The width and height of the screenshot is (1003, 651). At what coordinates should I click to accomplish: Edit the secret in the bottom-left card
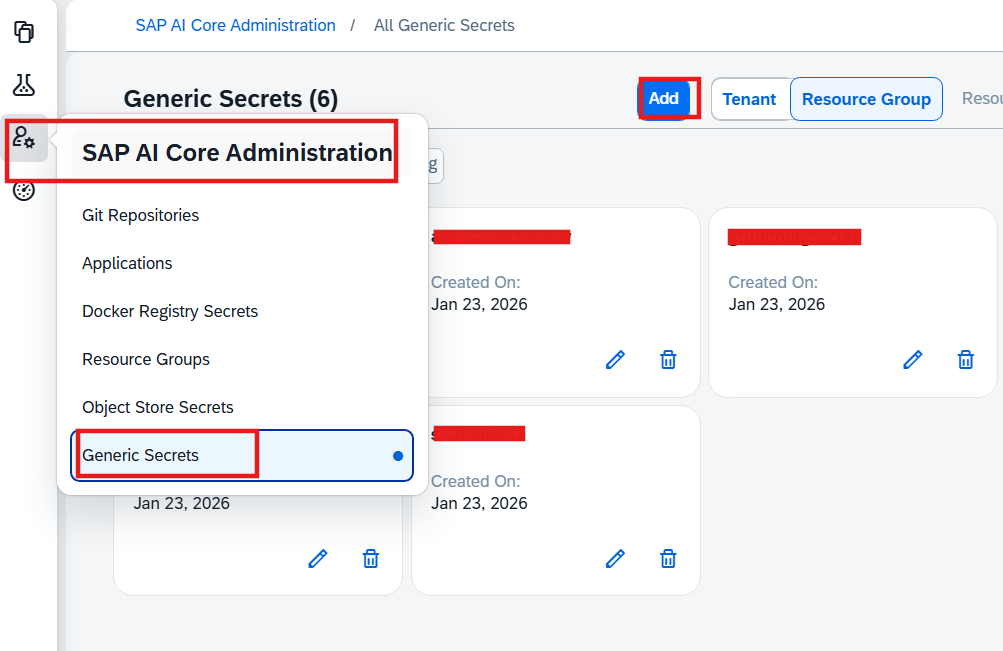click(318, 559)
